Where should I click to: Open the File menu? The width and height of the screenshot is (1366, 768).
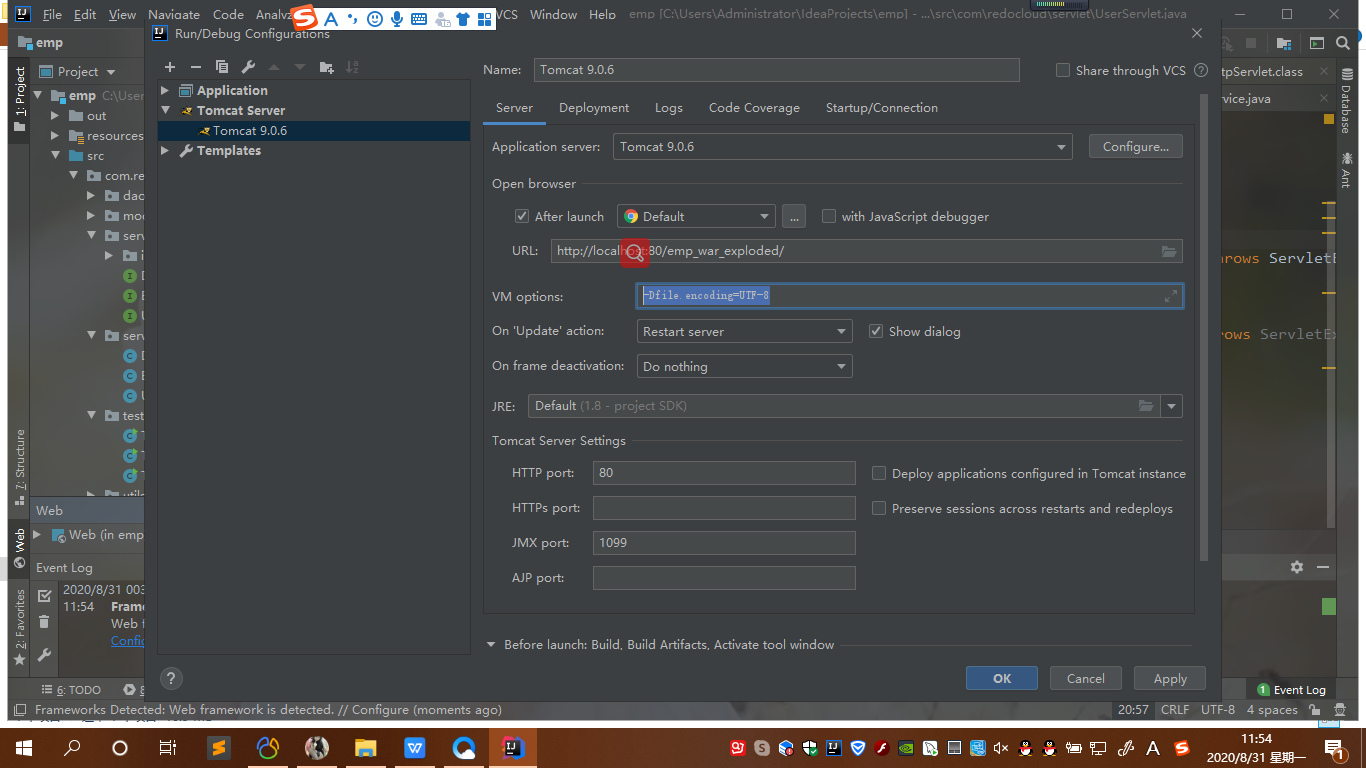pos(52,15)
